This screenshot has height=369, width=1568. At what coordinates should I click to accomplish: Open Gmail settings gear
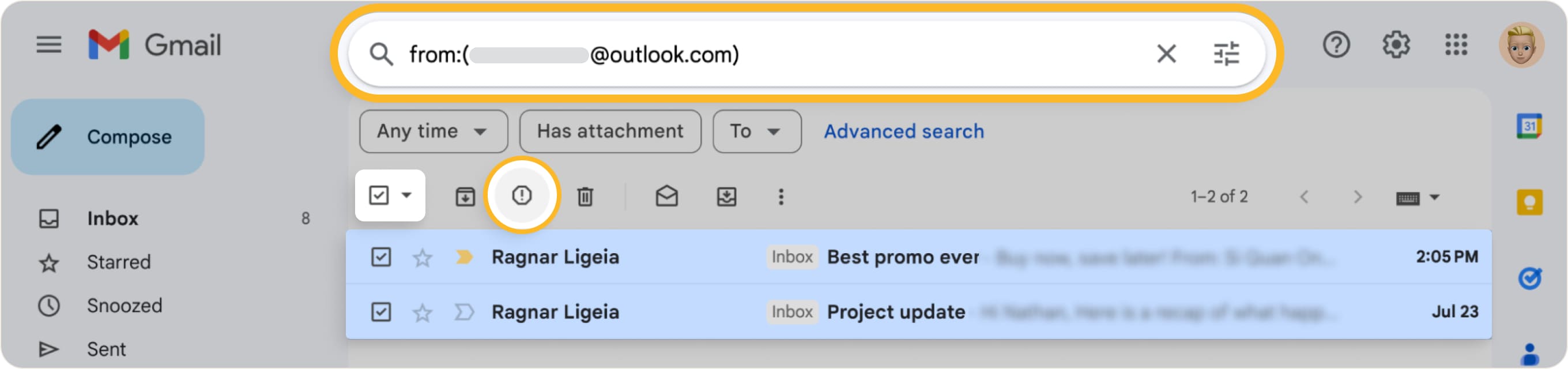(1397, 44)
